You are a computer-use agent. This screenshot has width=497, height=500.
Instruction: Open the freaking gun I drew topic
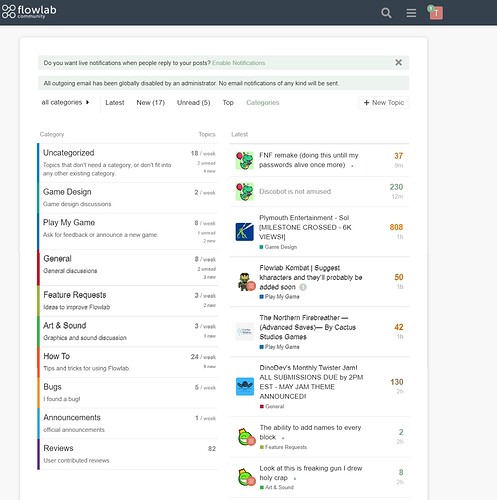[x=311, y=473]
